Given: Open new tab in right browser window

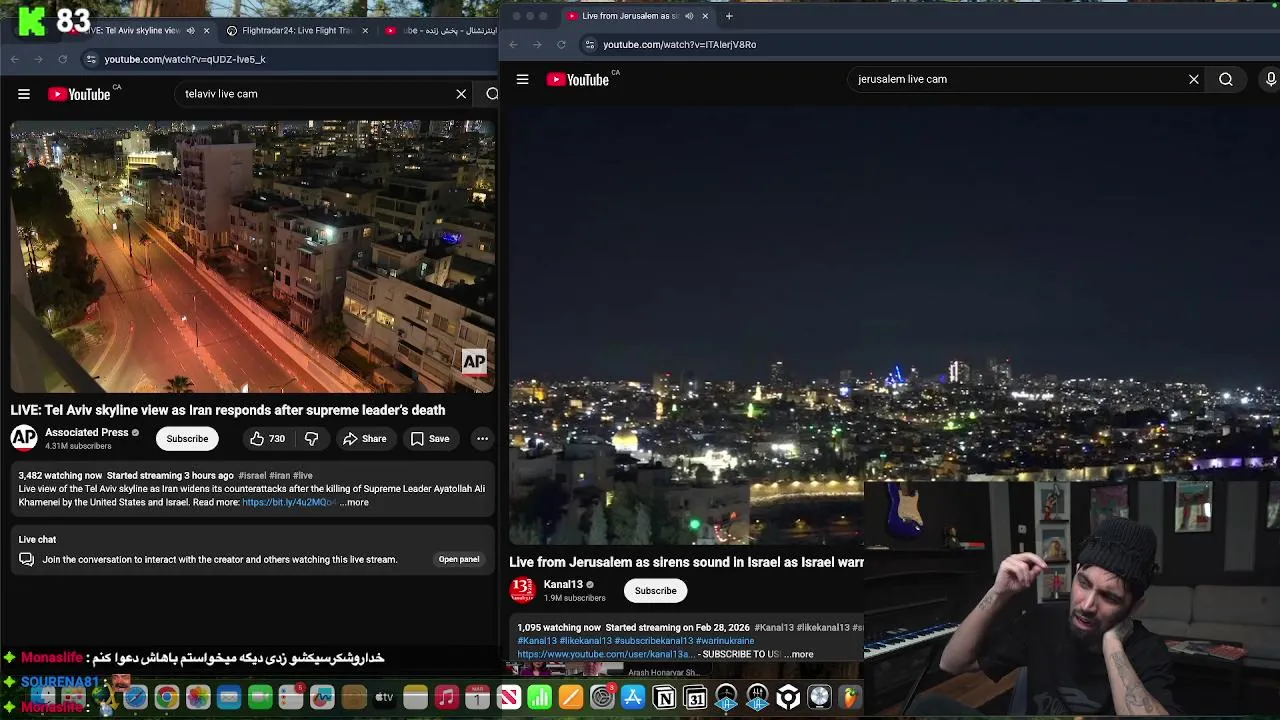Looking at the screenshot, I should tap(729, 16).
